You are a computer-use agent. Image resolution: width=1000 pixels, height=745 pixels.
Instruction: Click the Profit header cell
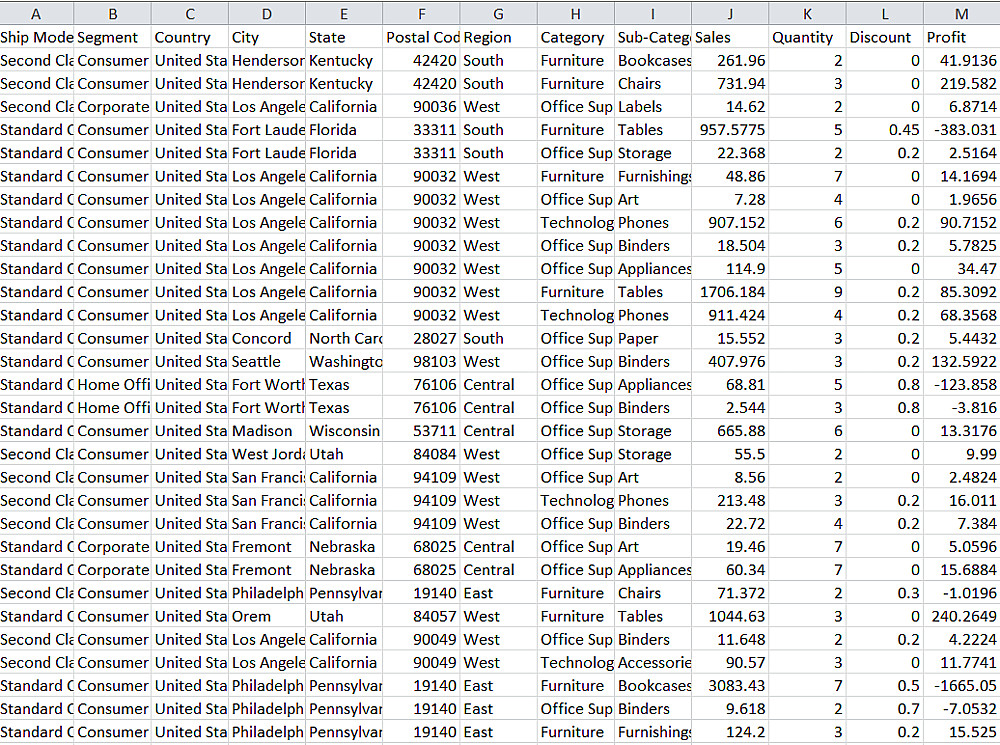click(x=962, y=38)
